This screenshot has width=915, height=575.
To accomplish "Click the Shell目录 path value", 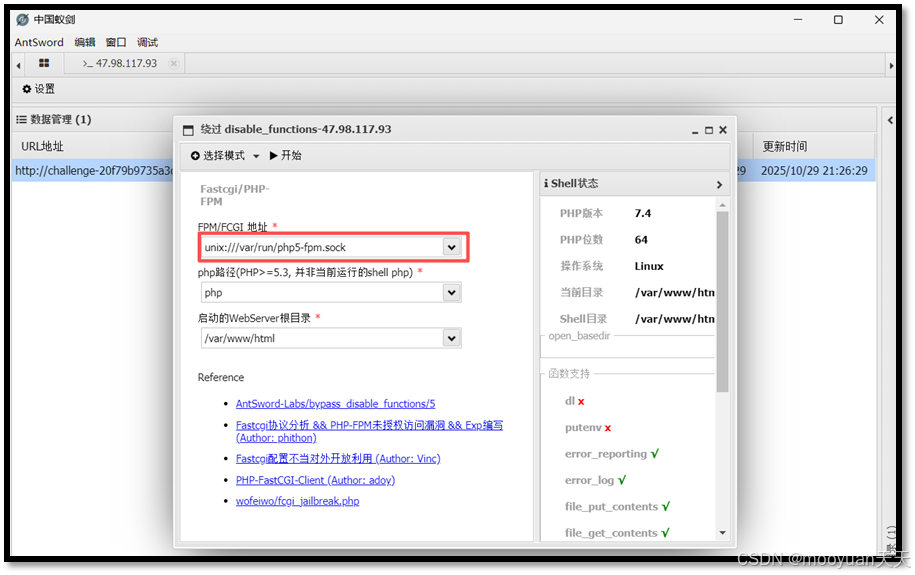I will click(675, 319).
